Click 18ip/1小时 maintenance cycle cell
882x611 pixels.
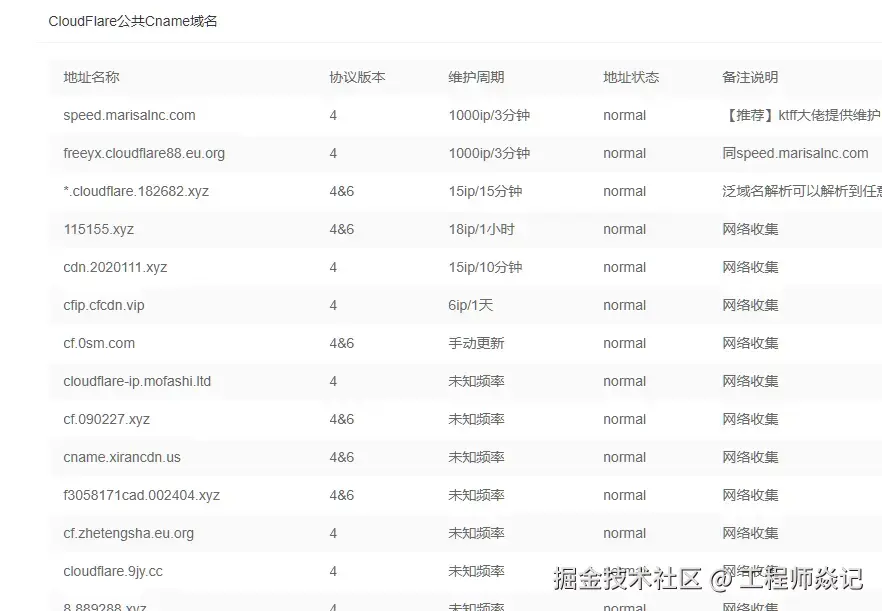point(481,230)
